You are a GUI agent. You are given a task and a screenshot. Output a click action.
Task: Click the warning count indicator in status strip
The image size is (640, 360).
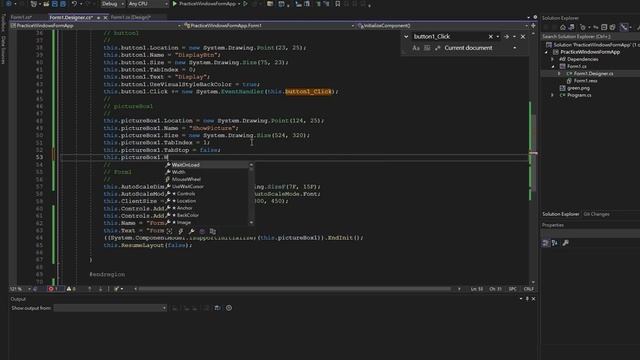click(x=71, y=289)
